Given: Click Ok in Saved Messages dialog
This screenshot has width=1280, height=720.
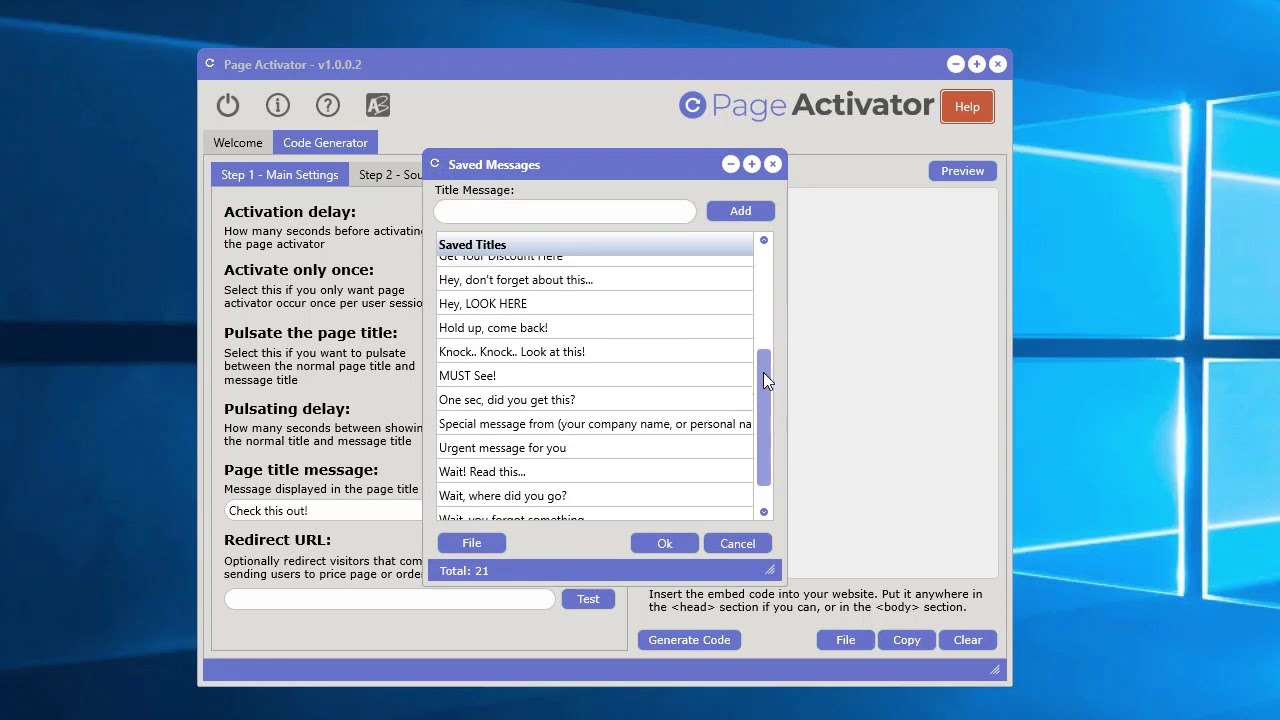Looking at the screenshot, I should pyautogui.click(x=665, y=544).
